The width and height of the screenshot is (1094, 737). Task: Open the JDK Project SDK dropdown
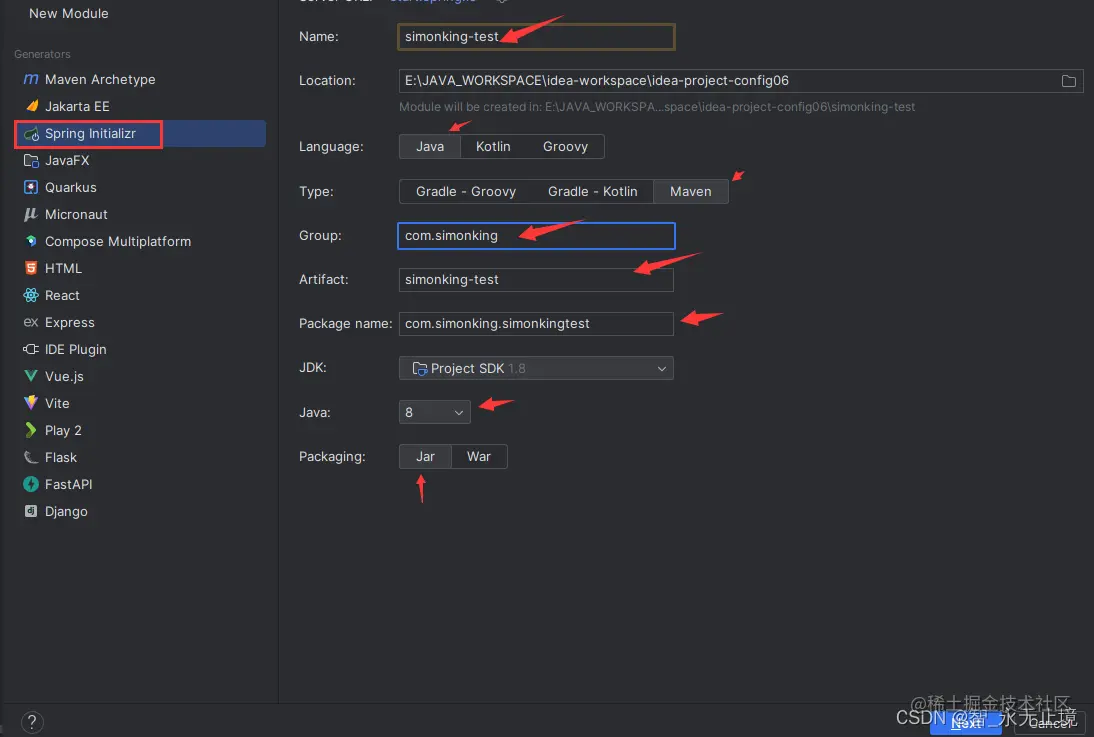536,368
